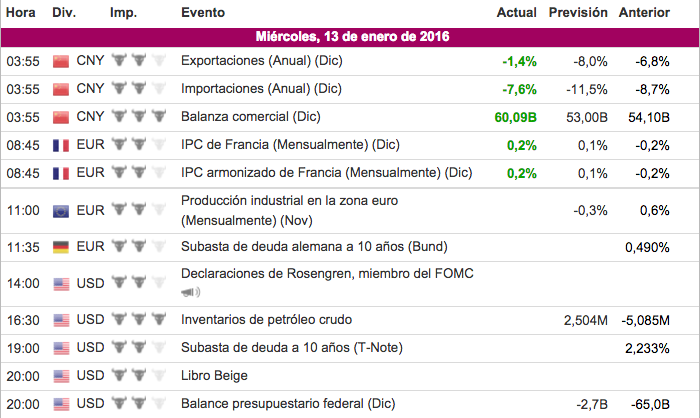
Task: Click the Evento column header
Action: (x=203, y=13)
